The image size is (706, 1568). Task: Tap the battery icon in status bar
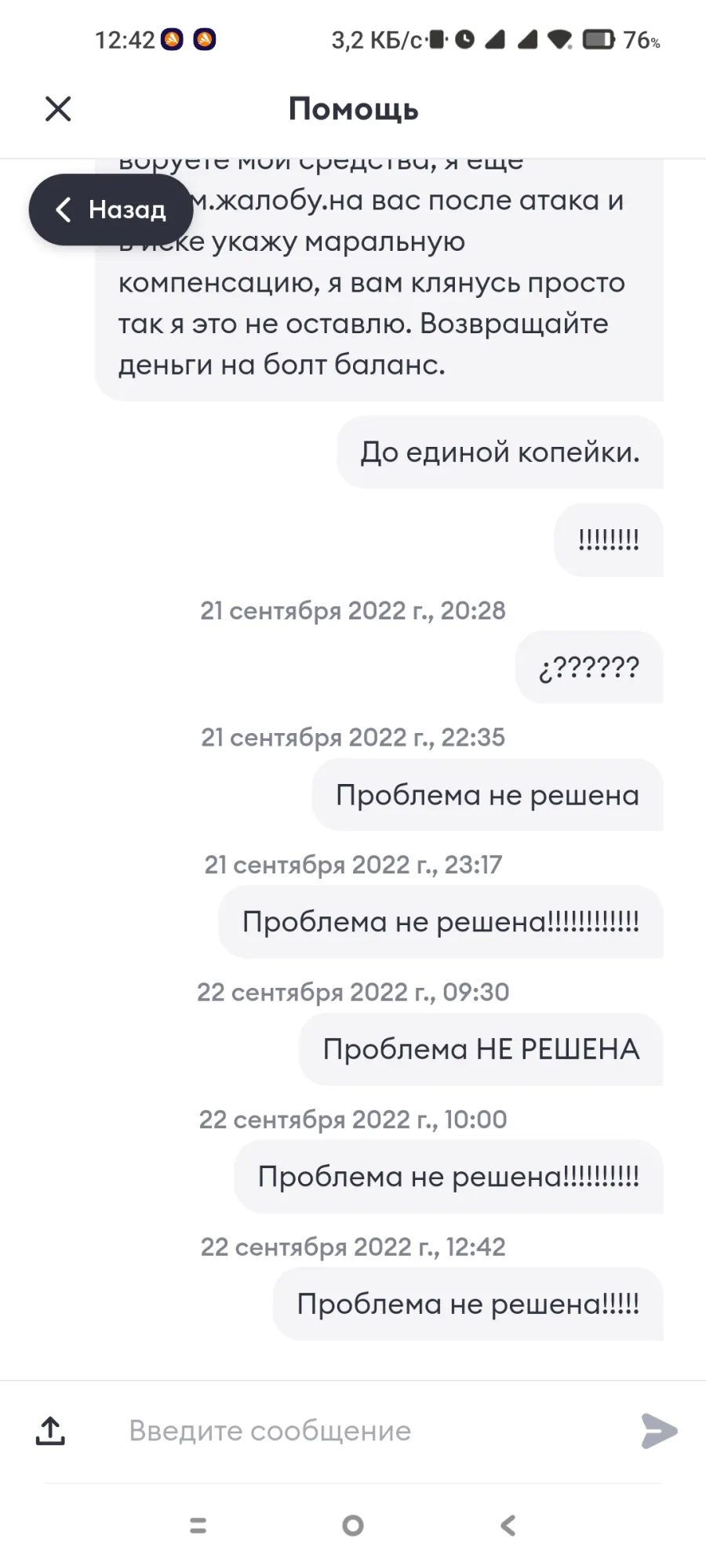[599, 39]
